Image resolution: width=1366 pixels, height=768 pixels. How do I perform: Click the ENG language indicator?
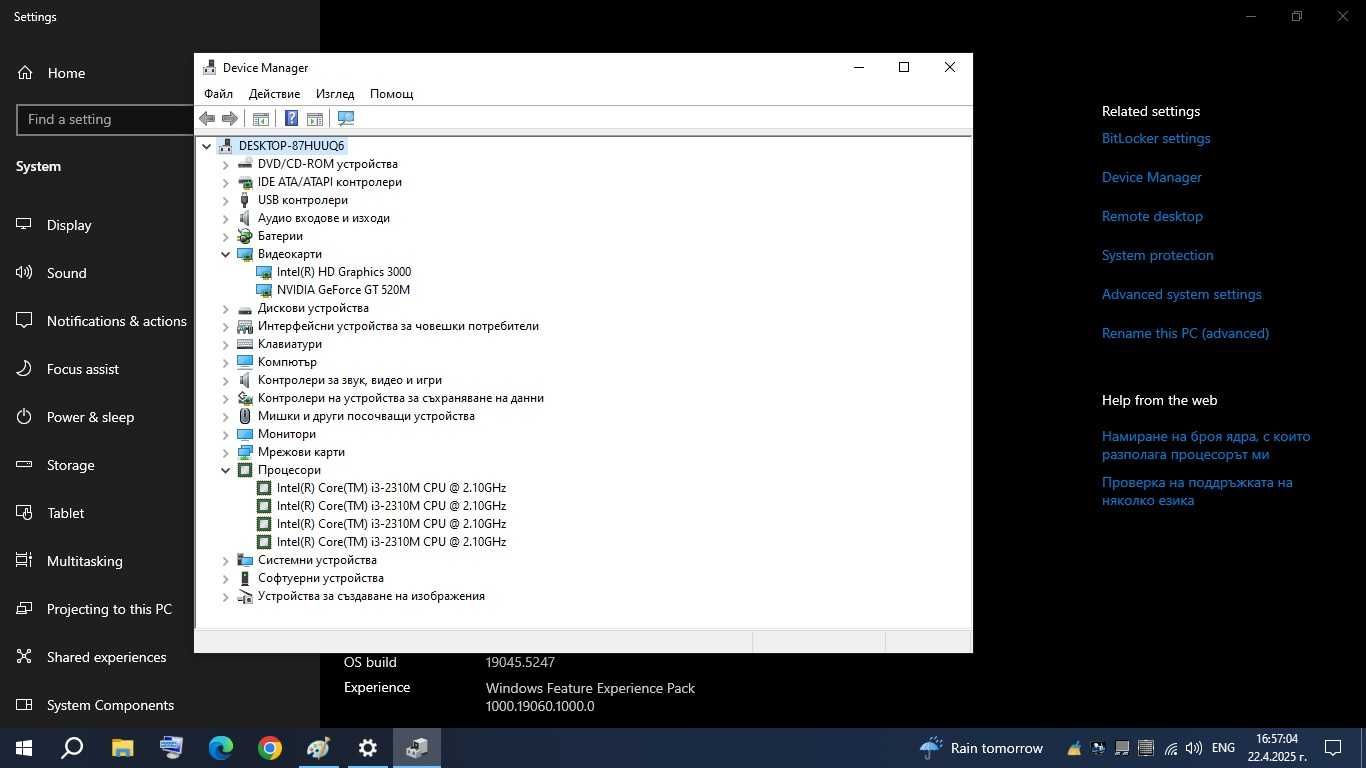tap(1223, 748)
